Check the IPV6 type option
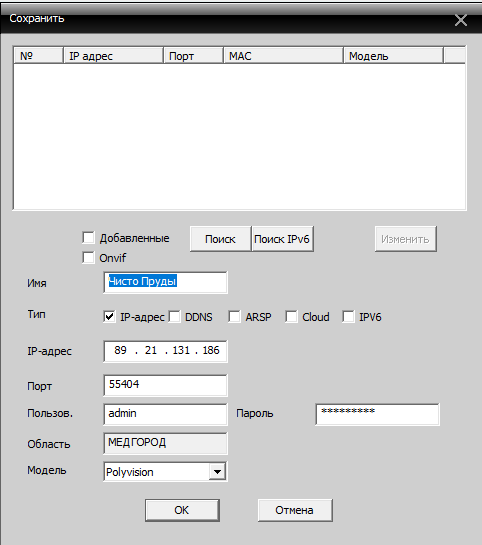Viewport: 482px width, 545px height. tap(348, 317)
